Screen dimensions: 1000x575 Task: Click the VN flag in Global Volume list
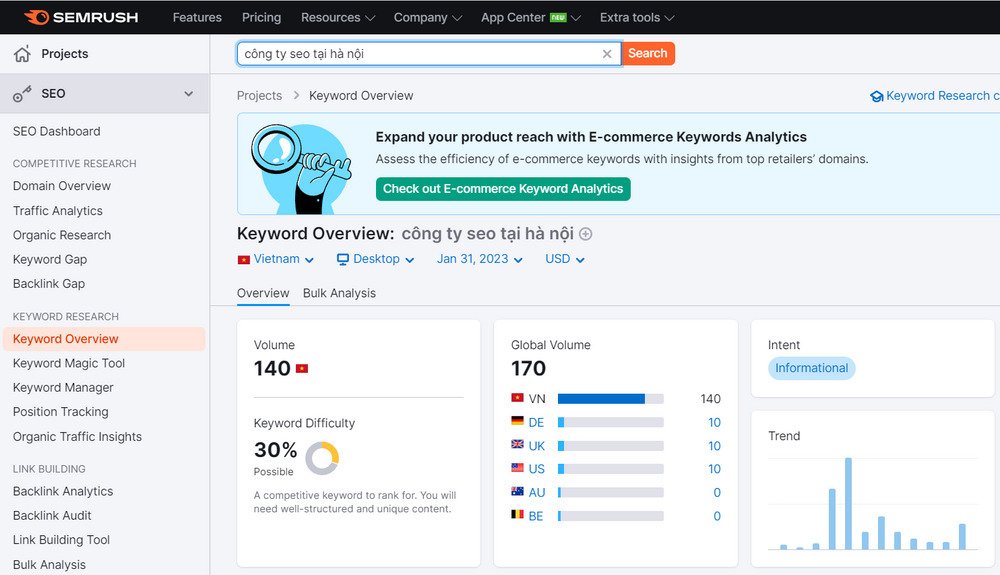click(517, 398)
